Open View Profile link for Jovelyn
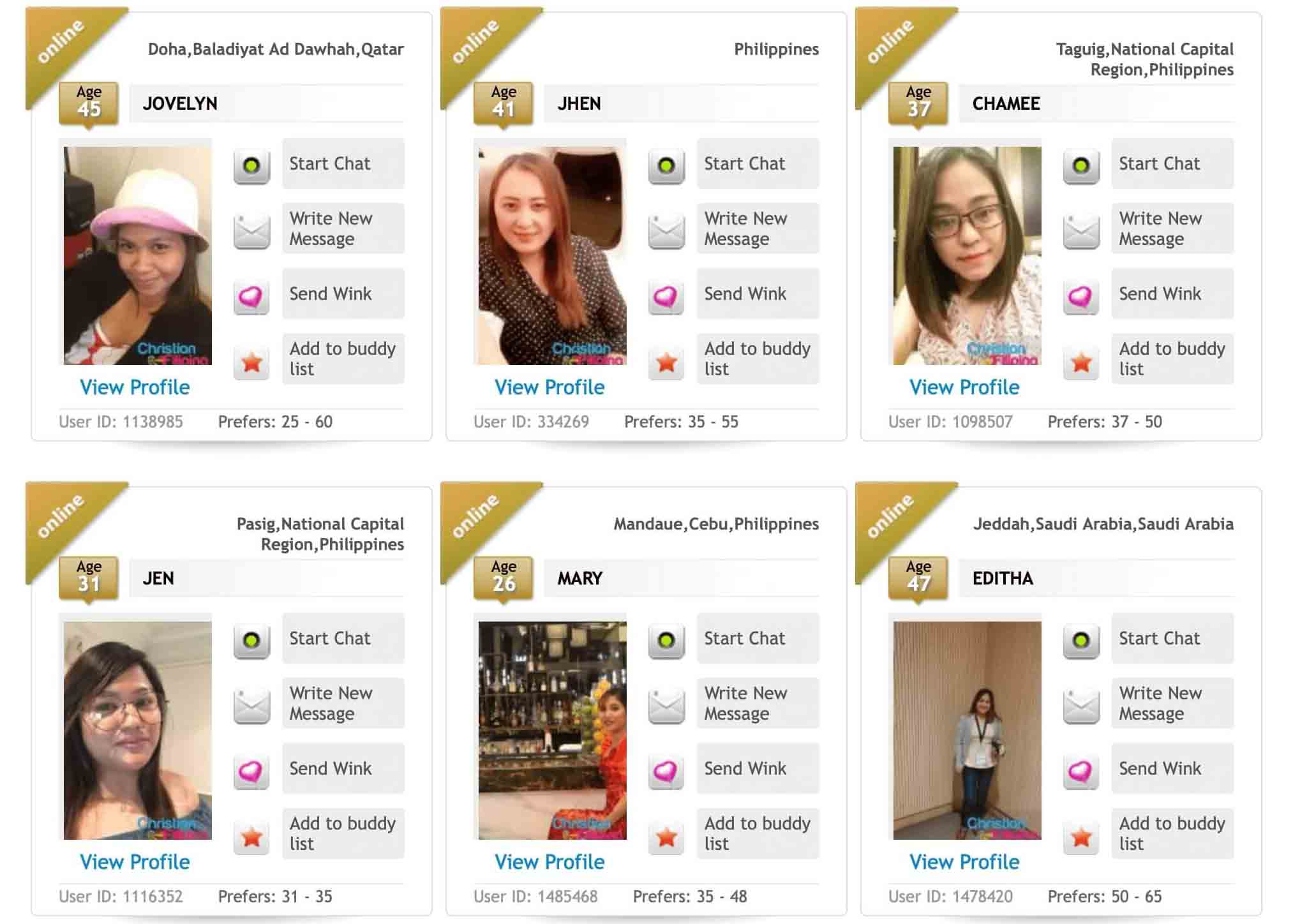This screenshot has height=924, width=1293. (x=135, y=387)
